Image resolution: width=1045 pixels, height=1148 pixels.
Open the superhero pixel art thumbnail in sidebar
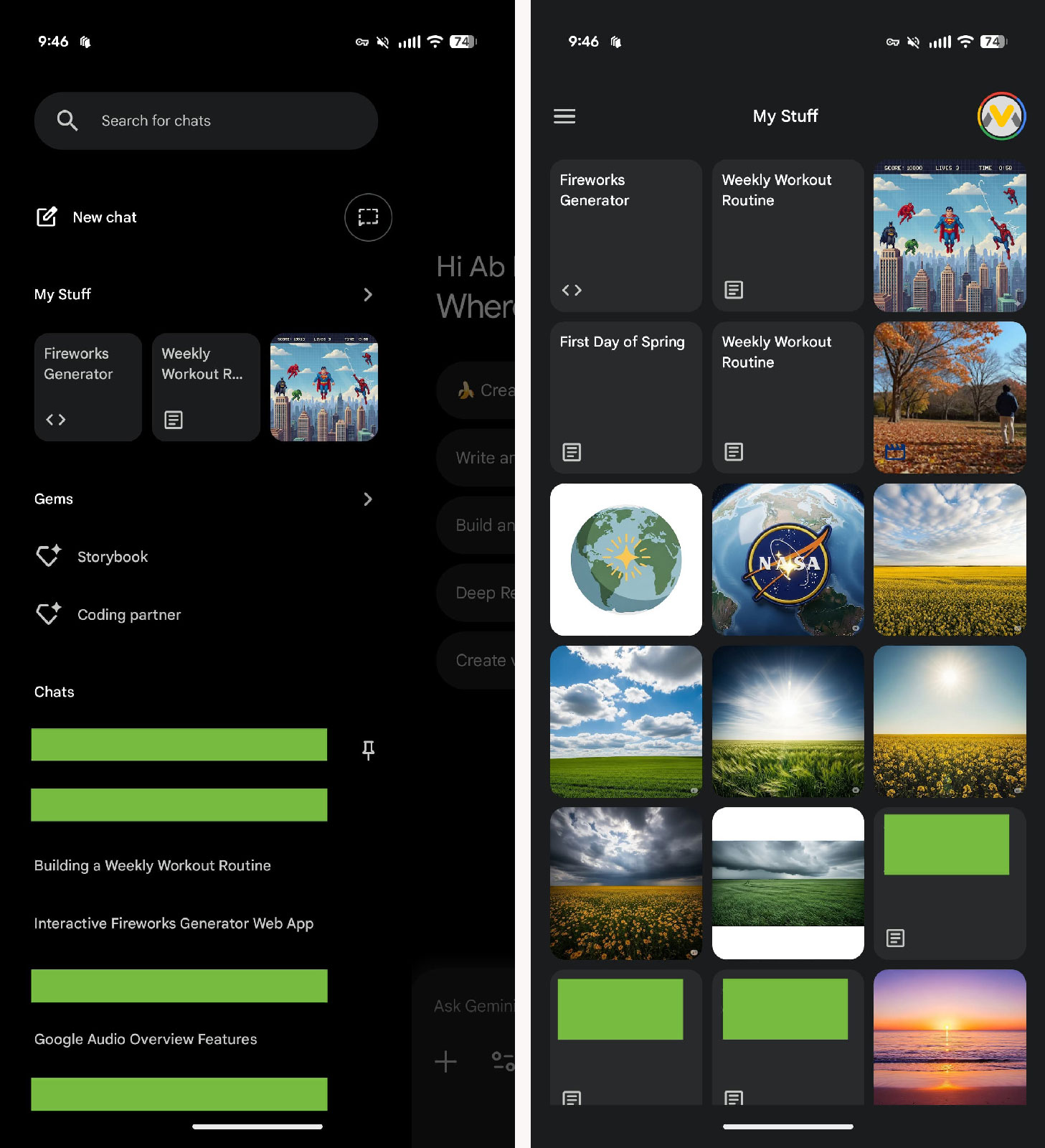323,387
